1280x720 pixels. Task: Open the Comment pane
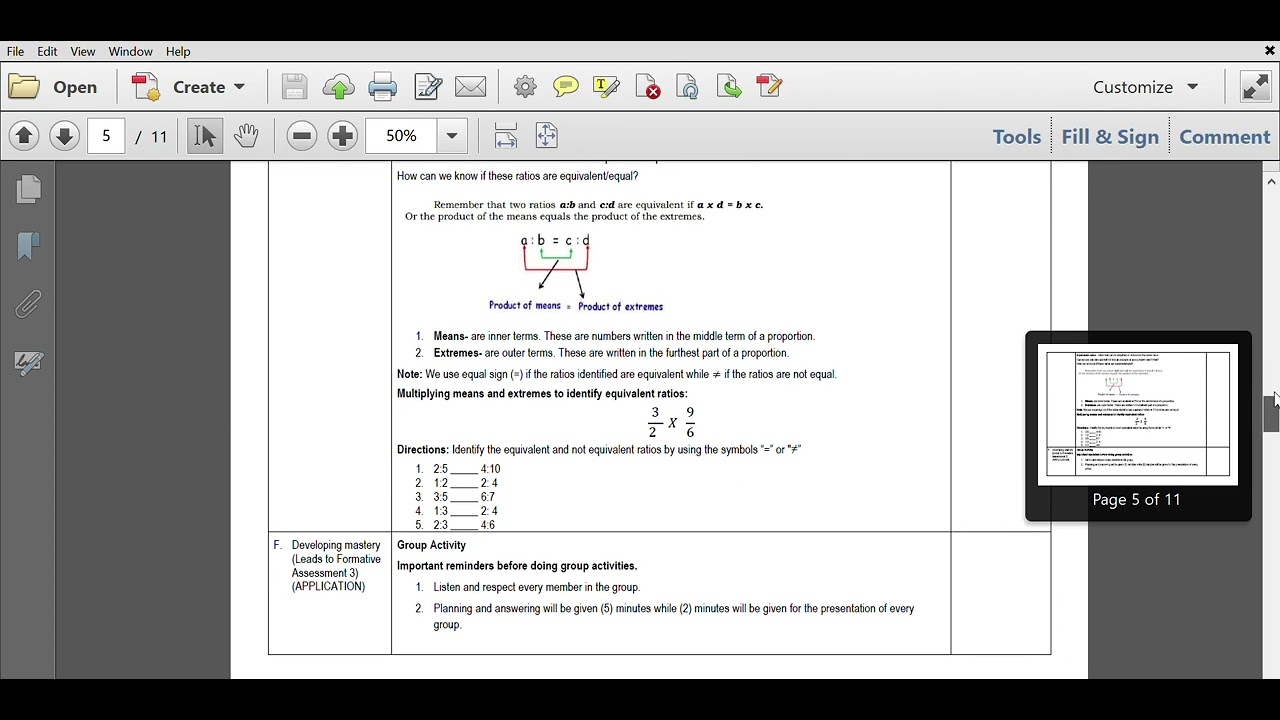coord(1225,137)
